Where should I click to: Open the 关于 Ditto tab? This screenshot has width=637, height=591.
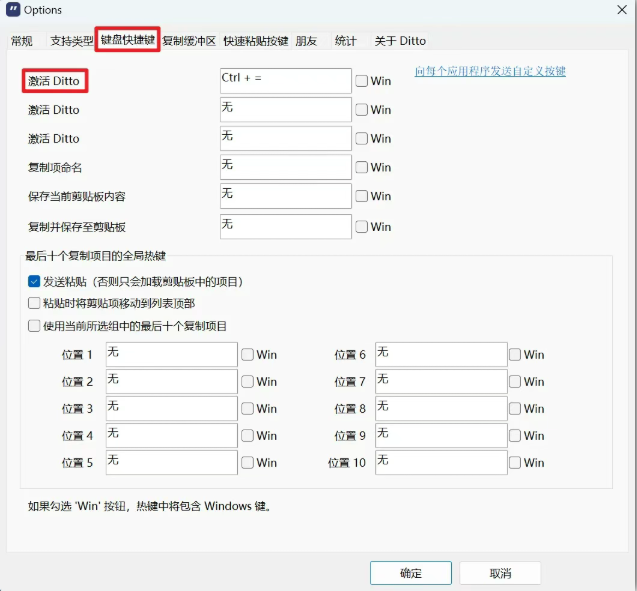(400, 41)
